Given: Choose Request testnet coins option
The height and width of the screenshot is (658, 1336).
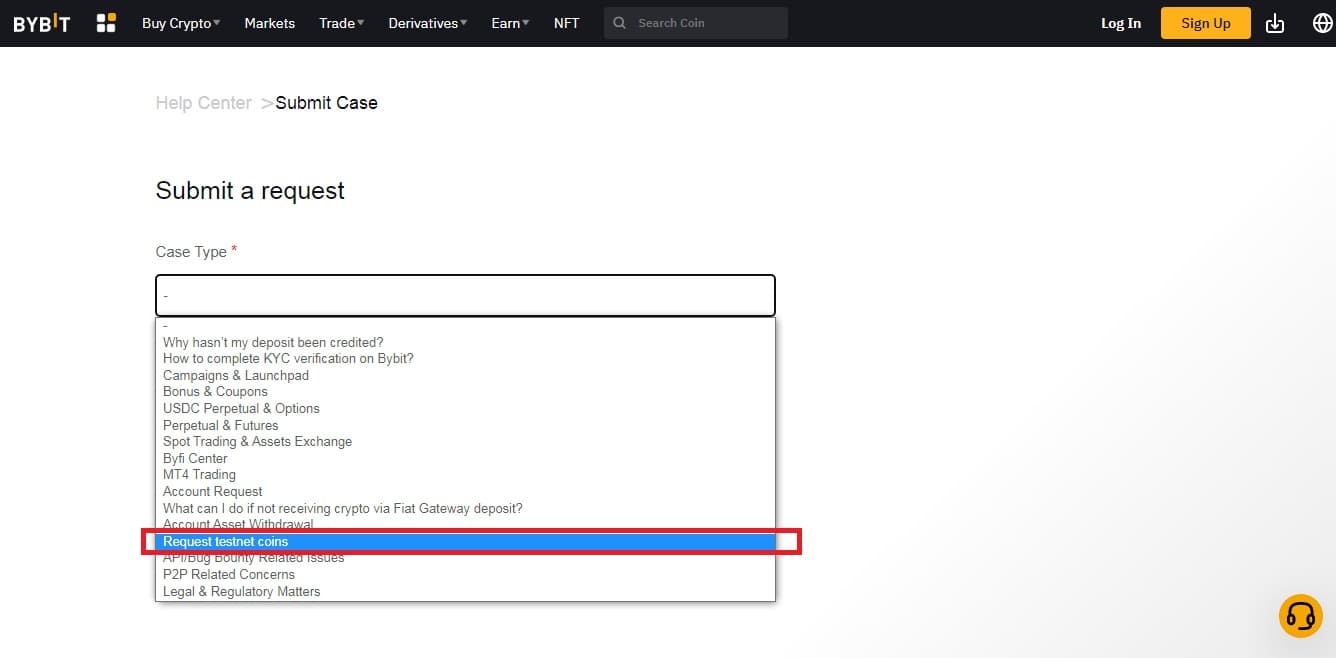Looking at the screenshot, I should [x=466, y=542].
